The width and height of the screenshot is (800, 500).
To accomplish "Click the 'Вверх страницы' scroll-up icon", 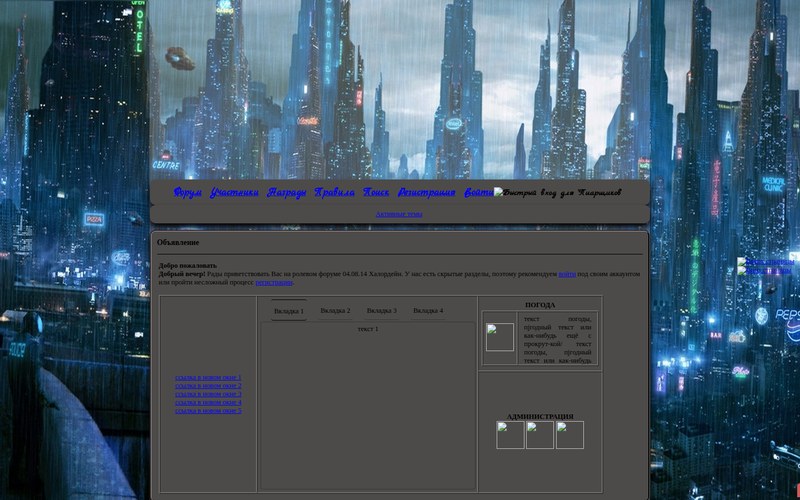I will click(x=765, y=262).
